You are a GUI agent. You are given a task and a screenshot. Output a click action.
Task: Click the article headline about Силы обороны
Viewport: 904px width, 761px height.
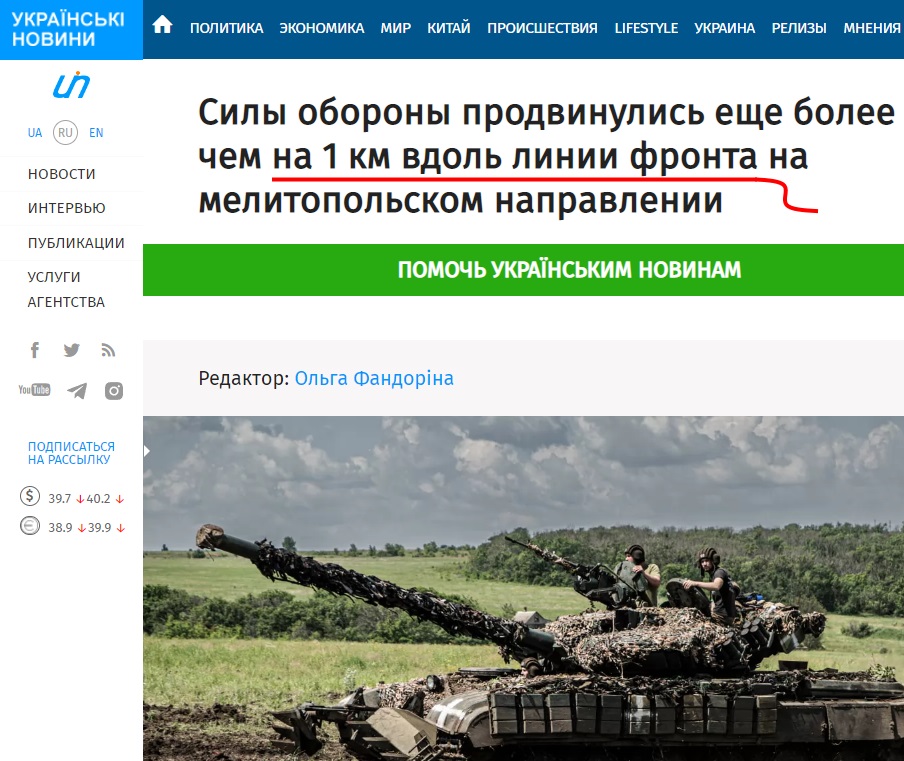(x=547, y=156)
